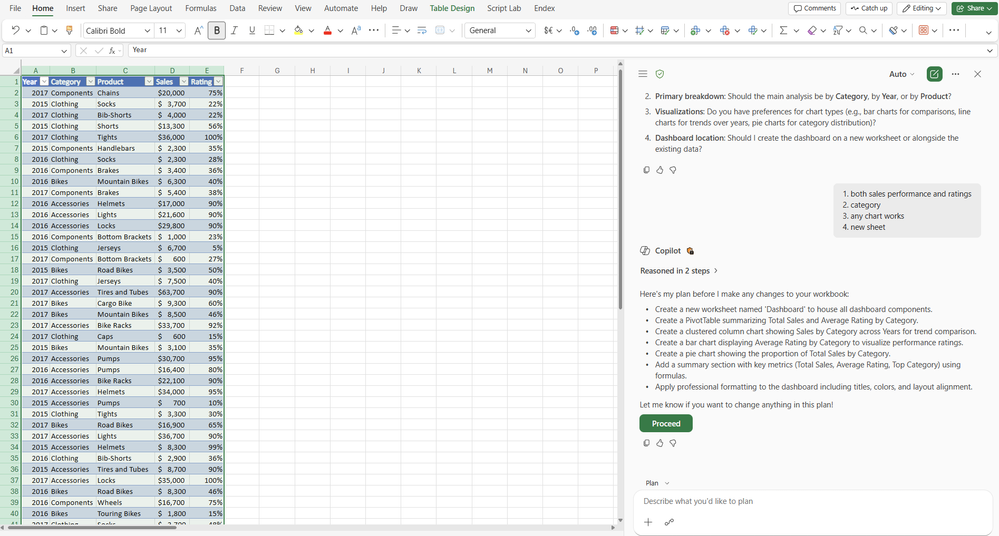The width and height of the screenshot is (999, 536).
Task: Click Increase Decimal icon
Action: point(575,30)
